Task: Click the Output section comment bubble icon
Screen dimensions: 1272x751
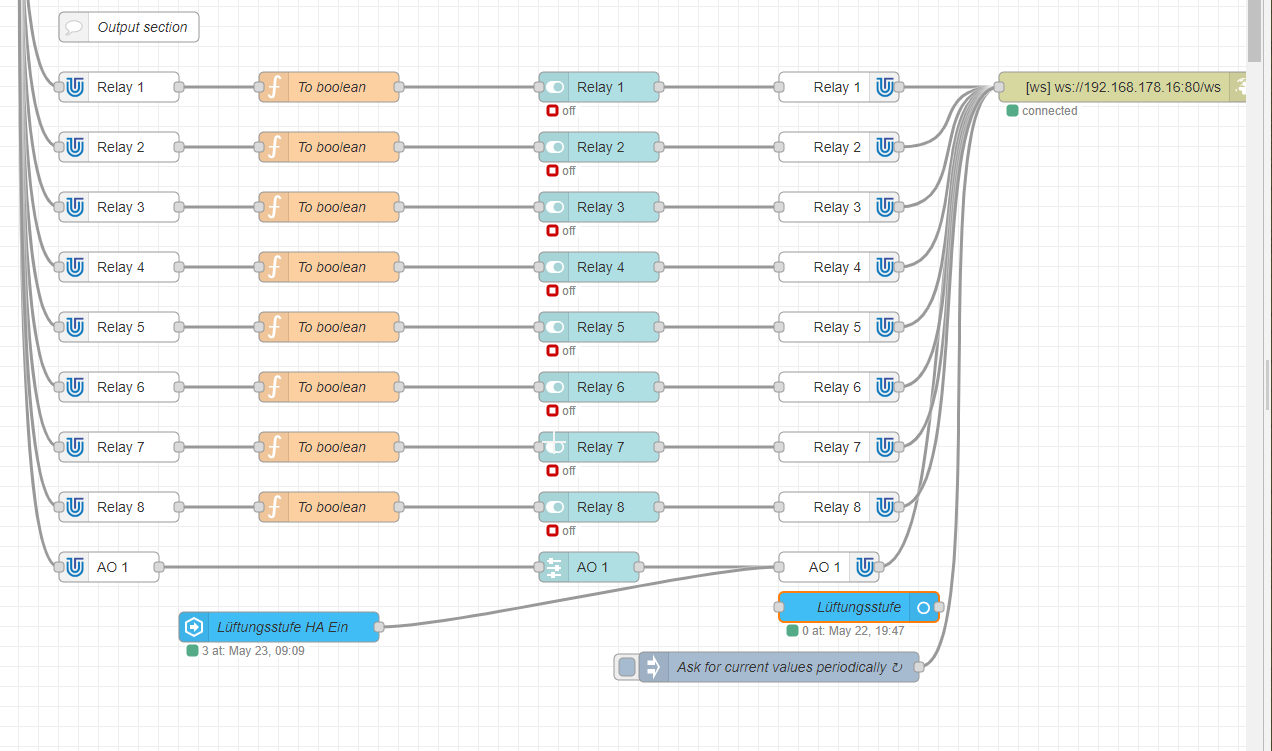Action: [74, 27]
